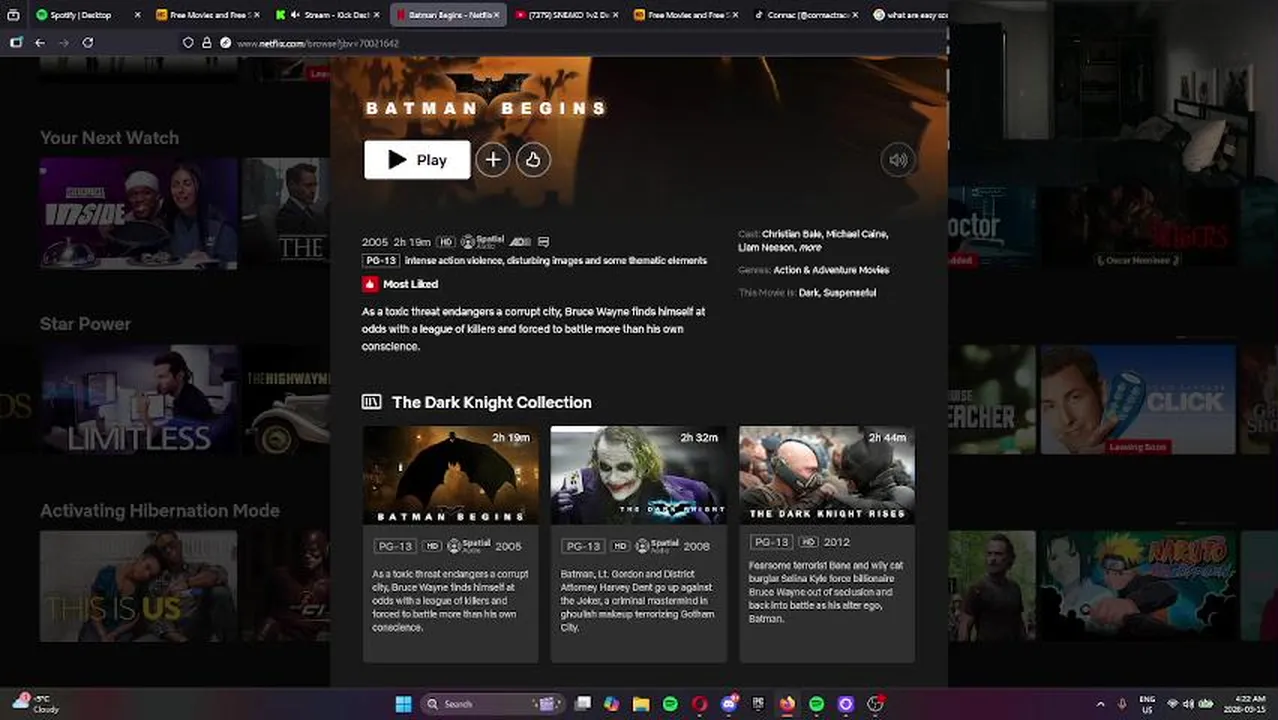The height and width of the screenshot is (720, 1278).
Task: Click the Dark Knight Collection icon
Action: click(x=371, y=402)
